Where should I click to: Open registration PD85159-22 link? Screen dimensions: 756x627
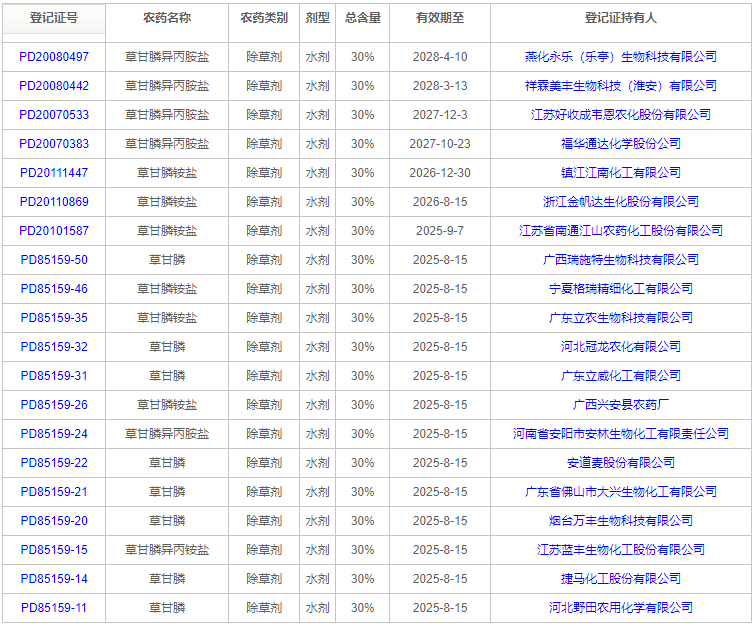coord(54,463)
